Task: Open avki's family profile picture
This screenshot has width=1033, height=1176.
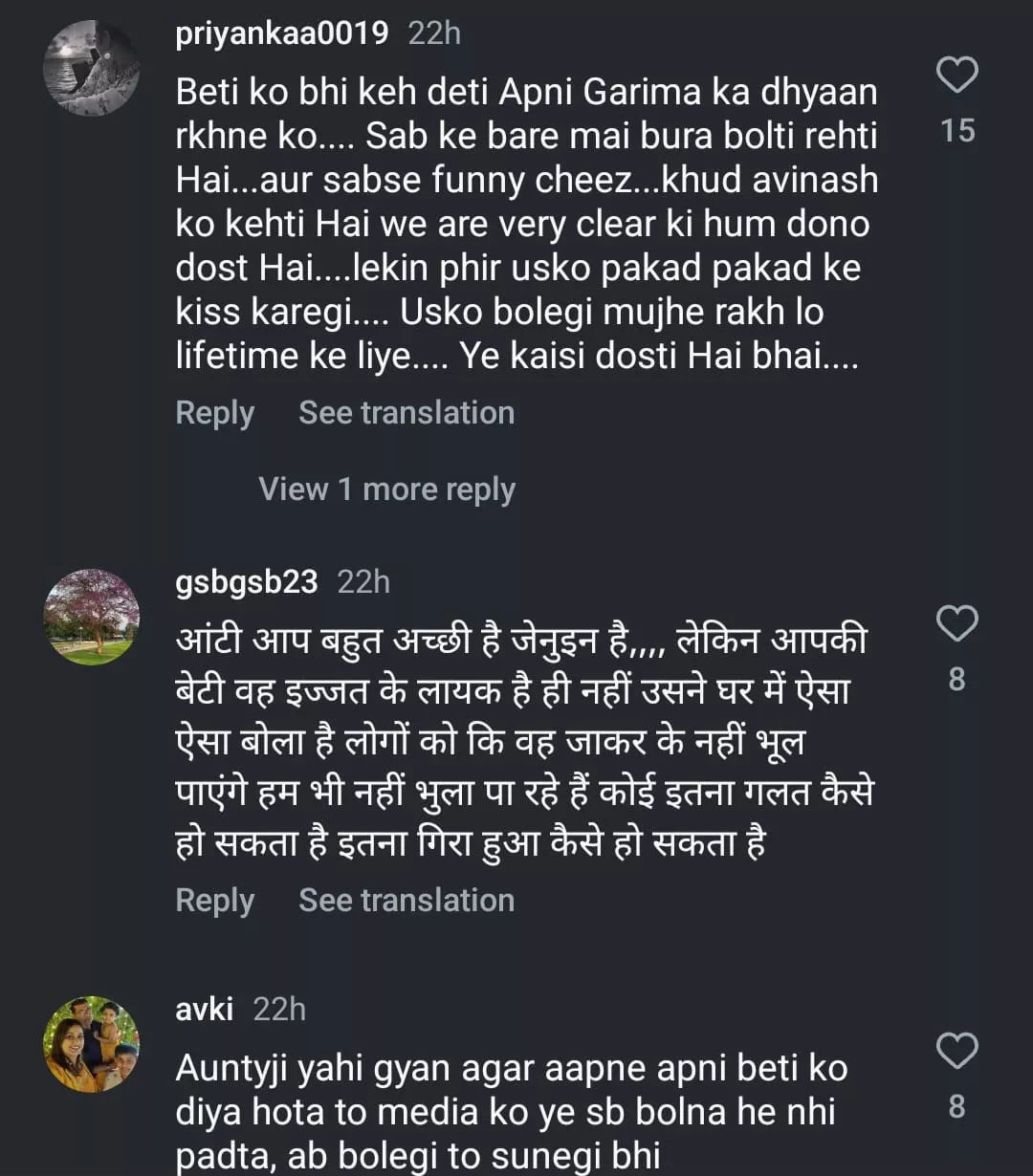Action: (x=92, y=1044)
